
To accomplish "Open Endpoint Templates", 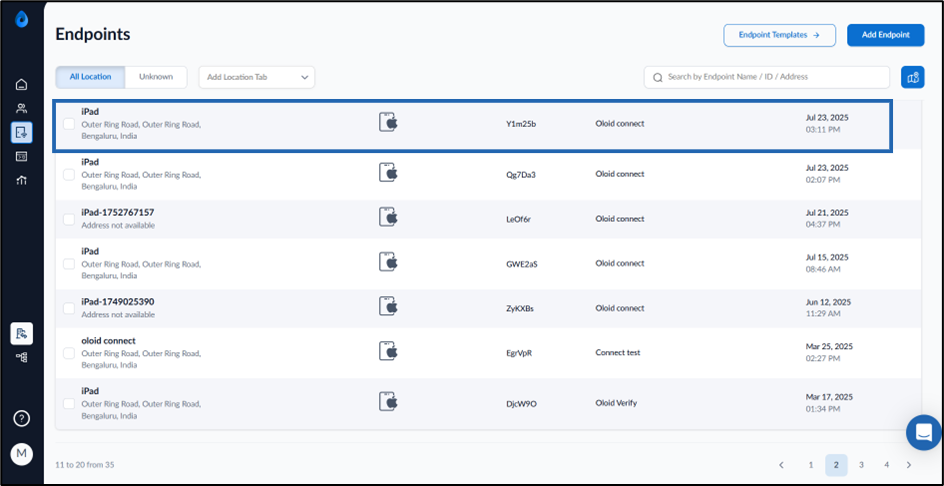I will (780, 35).
